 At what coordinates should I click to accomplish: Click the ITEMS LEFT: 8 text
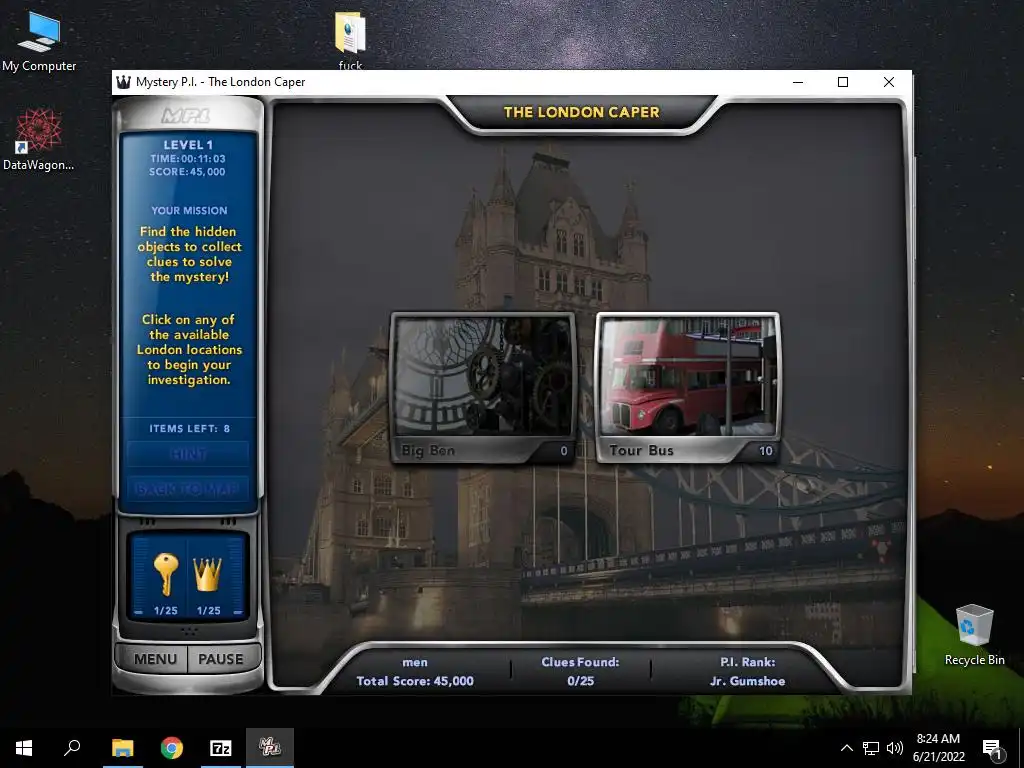point(189,428)
